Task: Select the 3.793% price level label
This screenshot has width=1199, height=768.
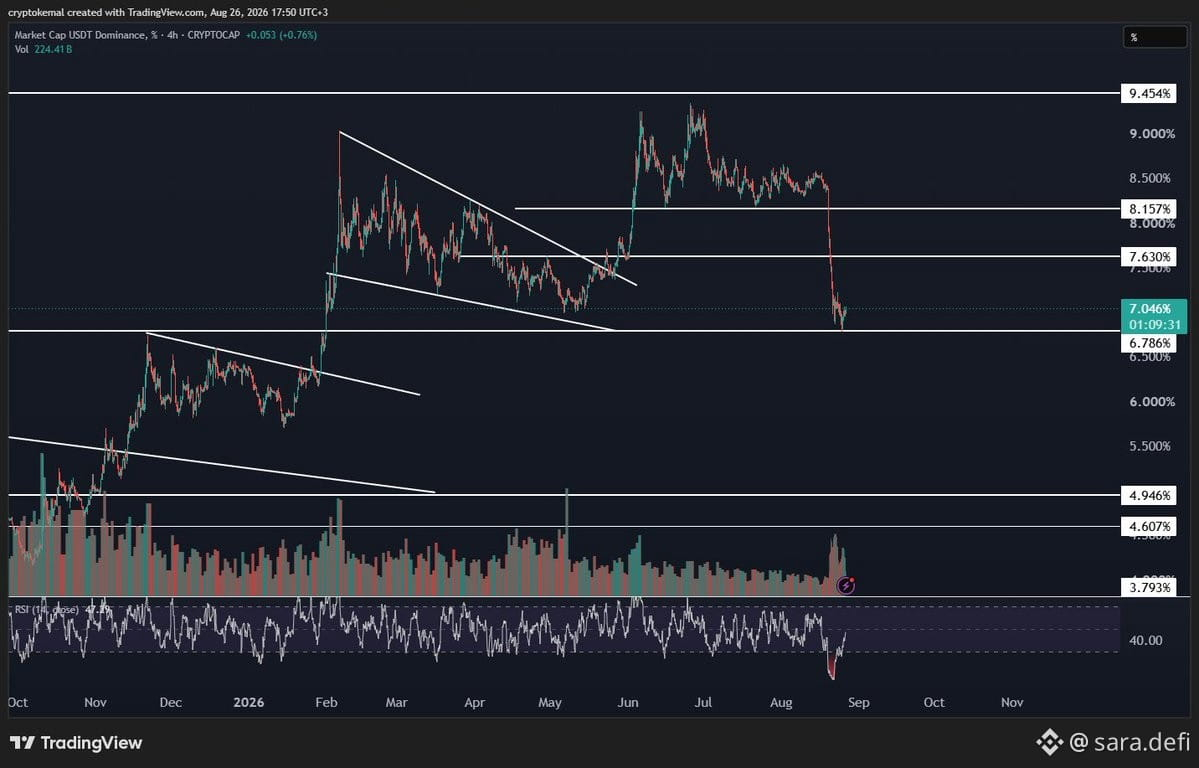Action: pos(1149,587)
